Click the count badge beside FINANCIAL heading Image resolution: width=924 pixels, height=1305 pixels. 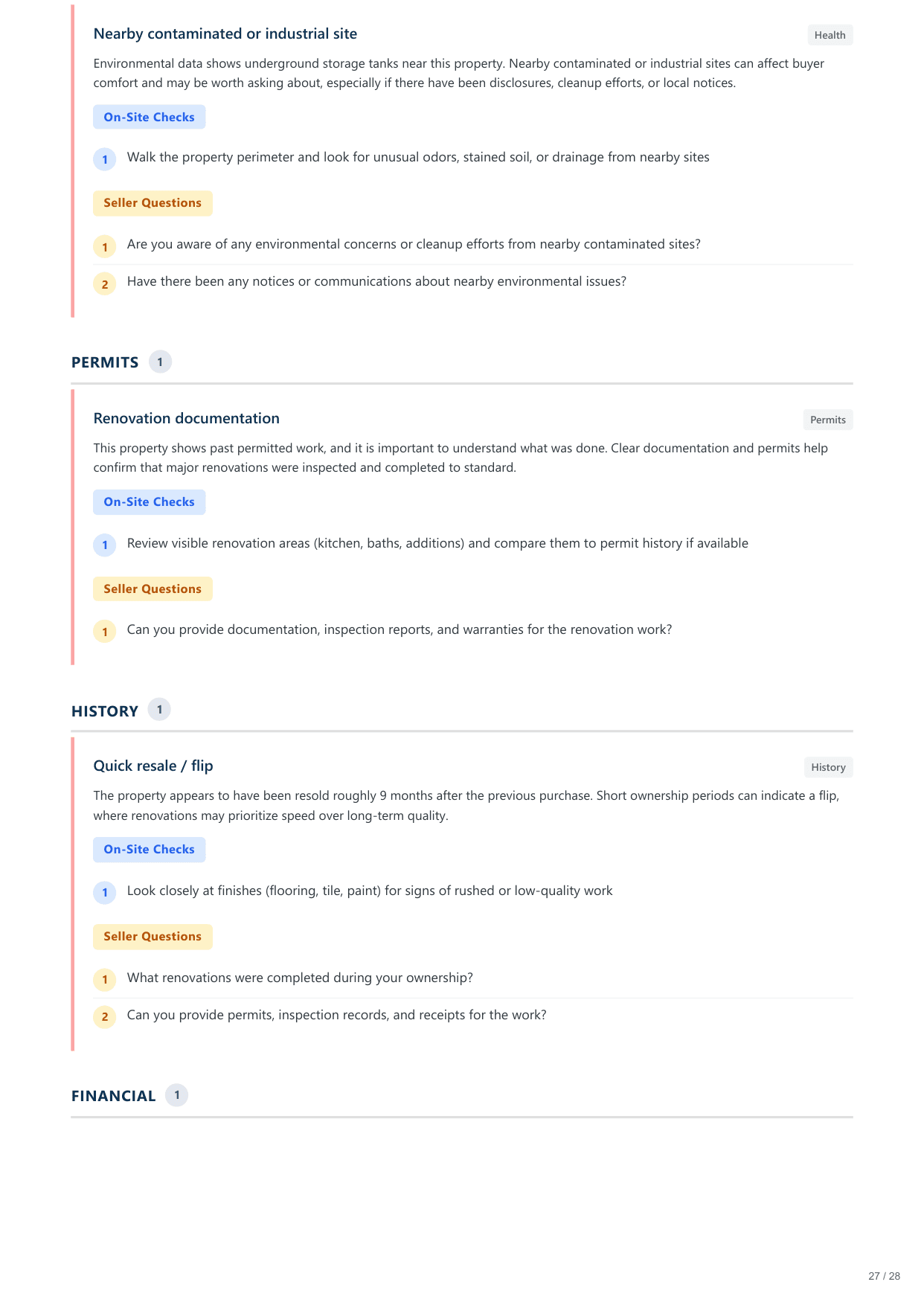coord(176,1095)
